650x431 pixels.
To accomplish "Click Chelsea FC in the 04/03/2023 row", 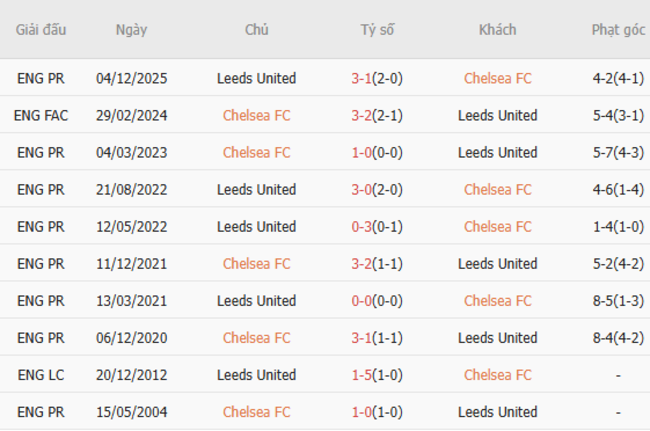I will click(256, 153).
